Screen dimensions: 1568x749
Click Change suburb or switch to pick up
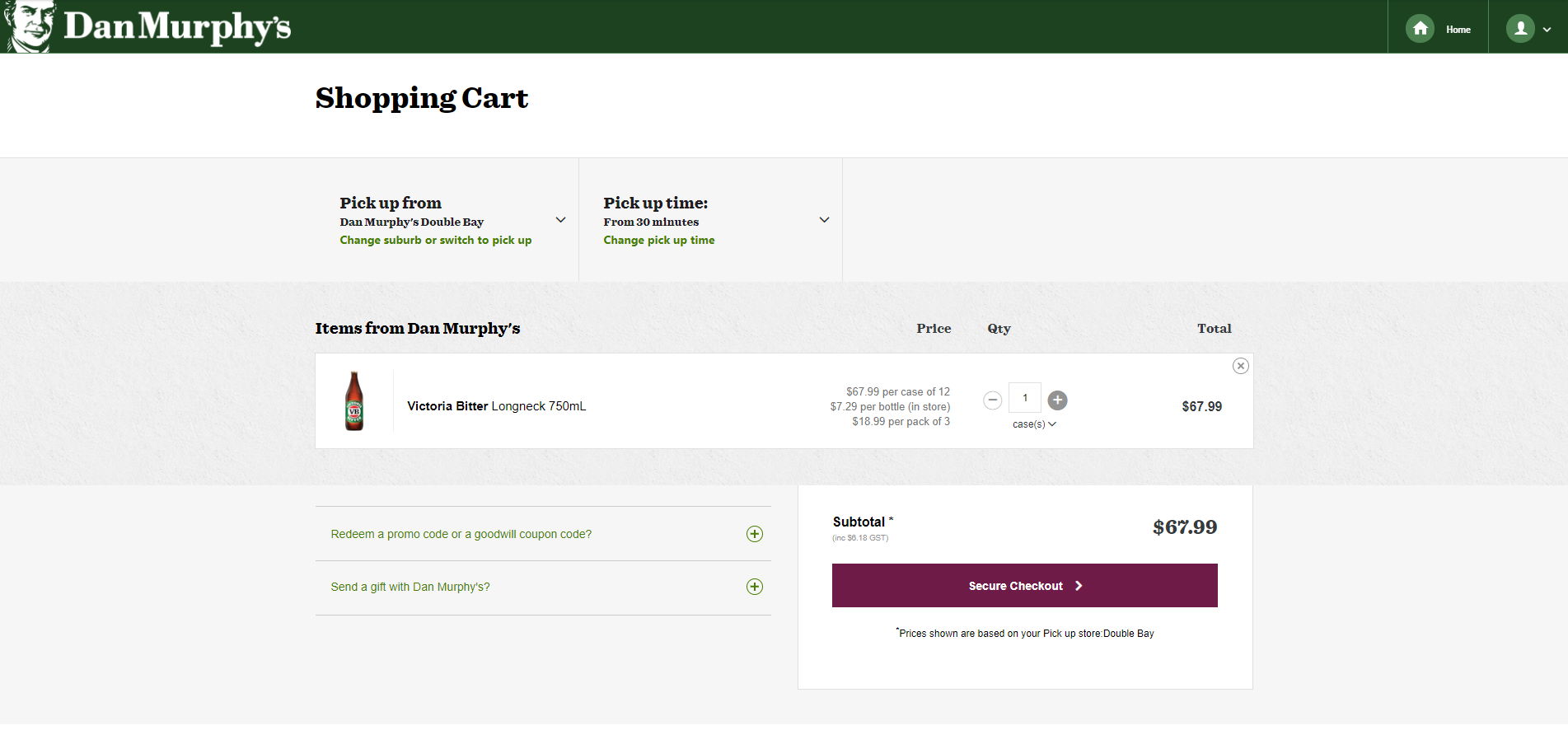(435, 241)
